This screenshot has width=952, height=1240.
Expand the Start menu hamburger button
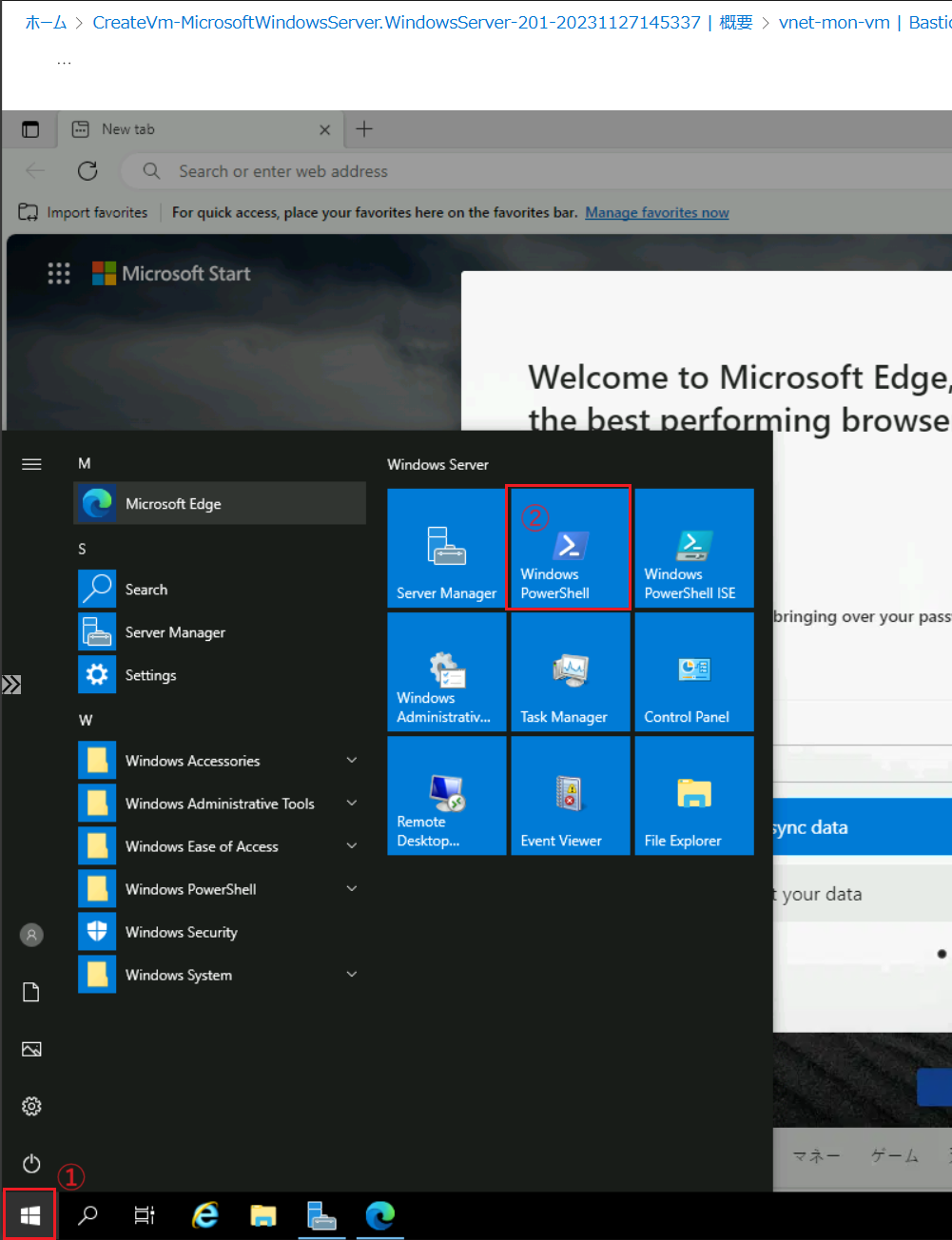point(31,464)
